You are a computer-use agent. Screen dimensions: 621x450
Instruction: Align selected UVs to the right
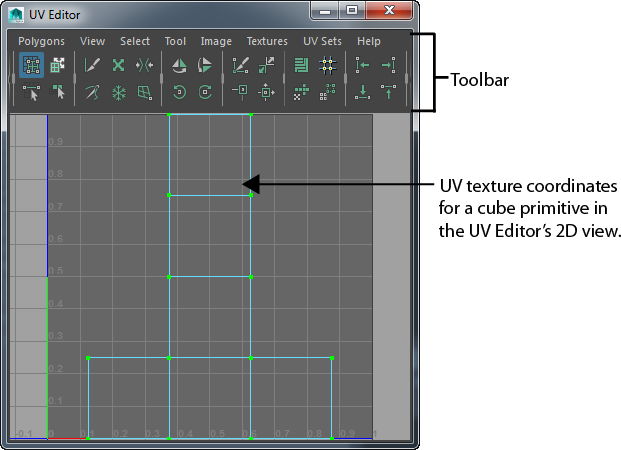[389, 65]
